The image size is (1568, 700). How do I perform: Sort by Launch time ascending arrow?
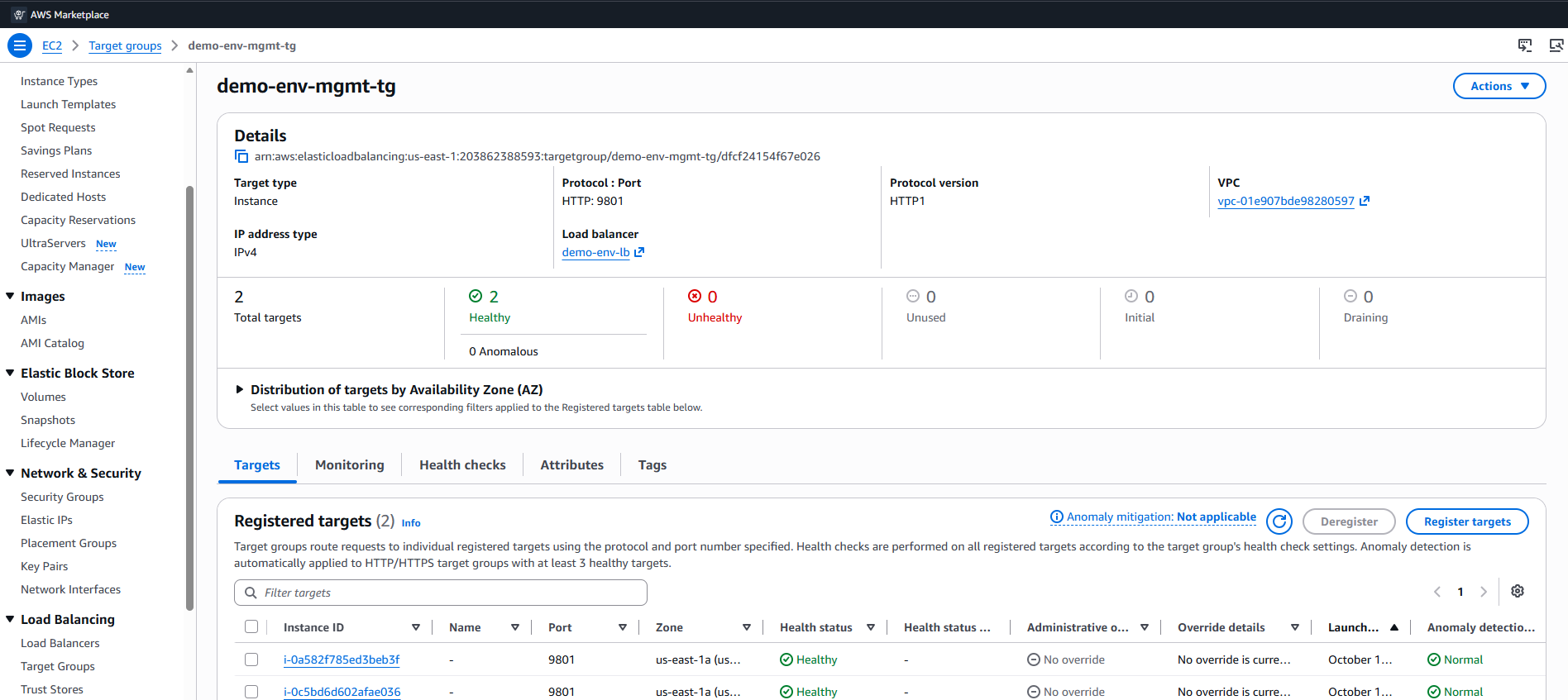click(x=1394, y=628)
